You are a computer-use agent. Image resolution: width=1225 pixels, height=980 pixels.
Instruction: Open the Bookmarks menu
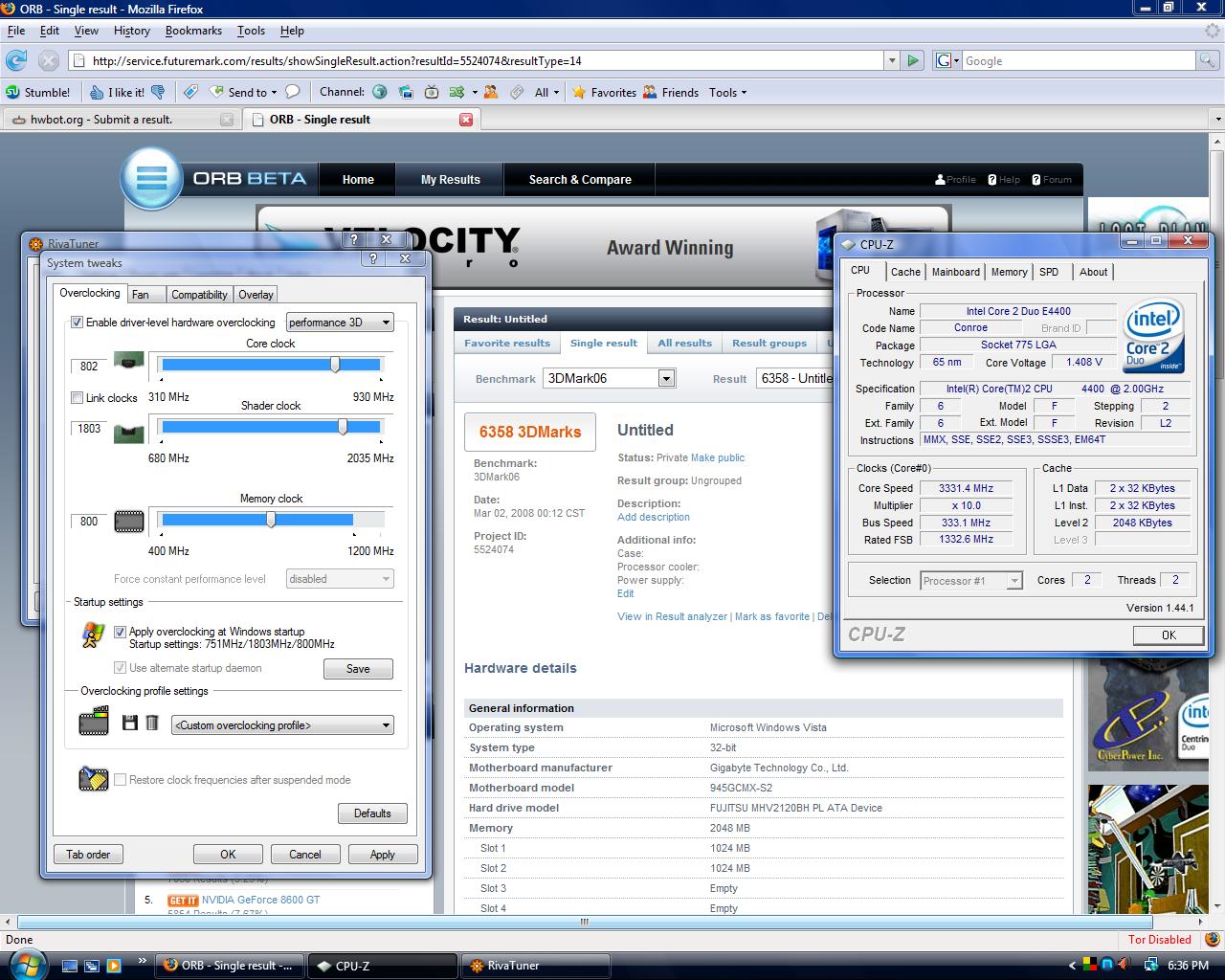[193, 31]
